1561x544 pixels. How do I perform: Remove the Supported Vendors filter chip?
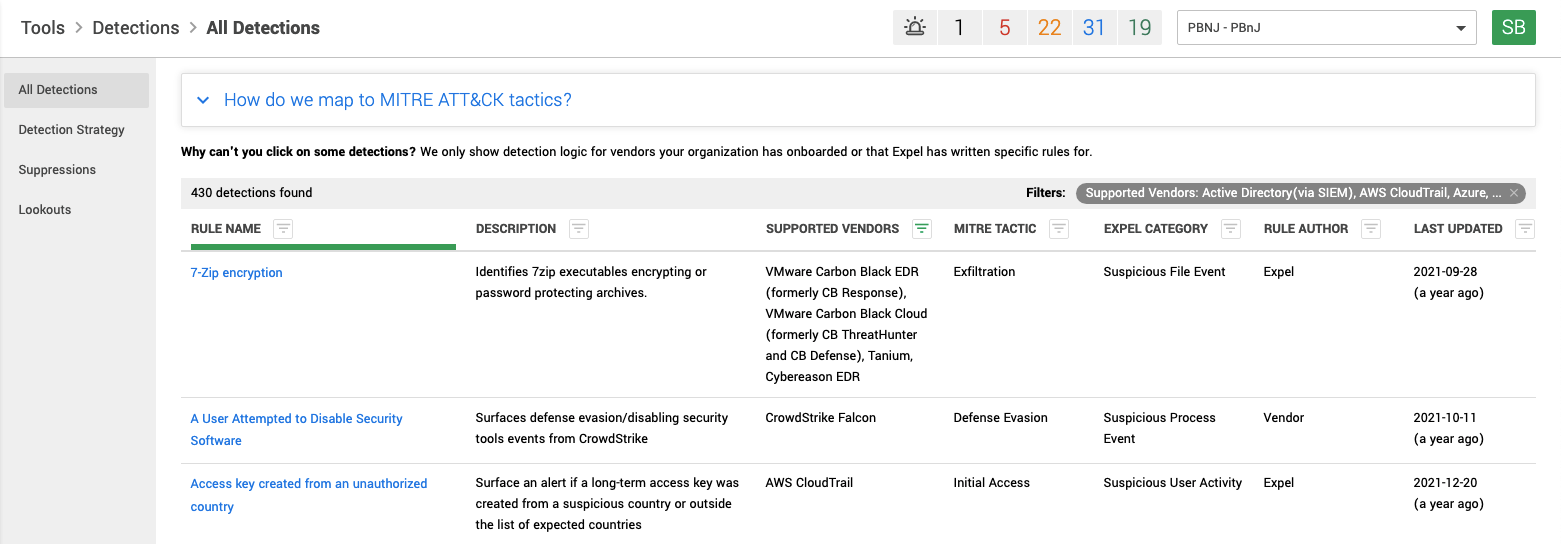coord(1514,193)
